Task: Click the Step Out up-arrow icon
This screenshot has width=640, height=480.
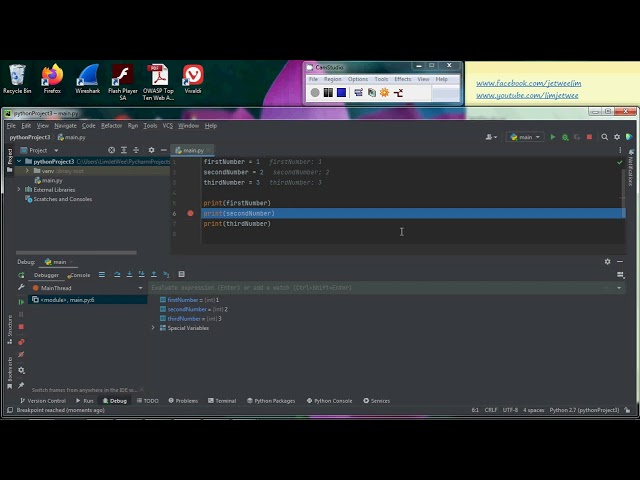Action: 154,275
